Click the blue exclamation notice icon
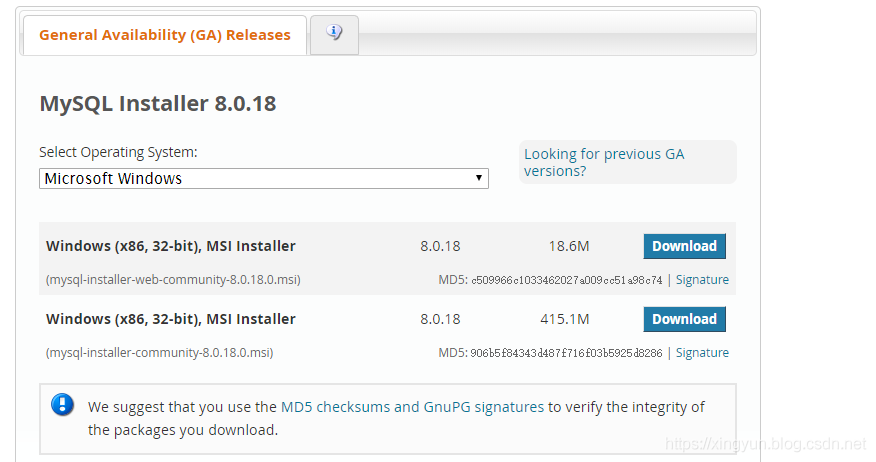This screenshot has width=876, height=462. click(x=62, y=405)
